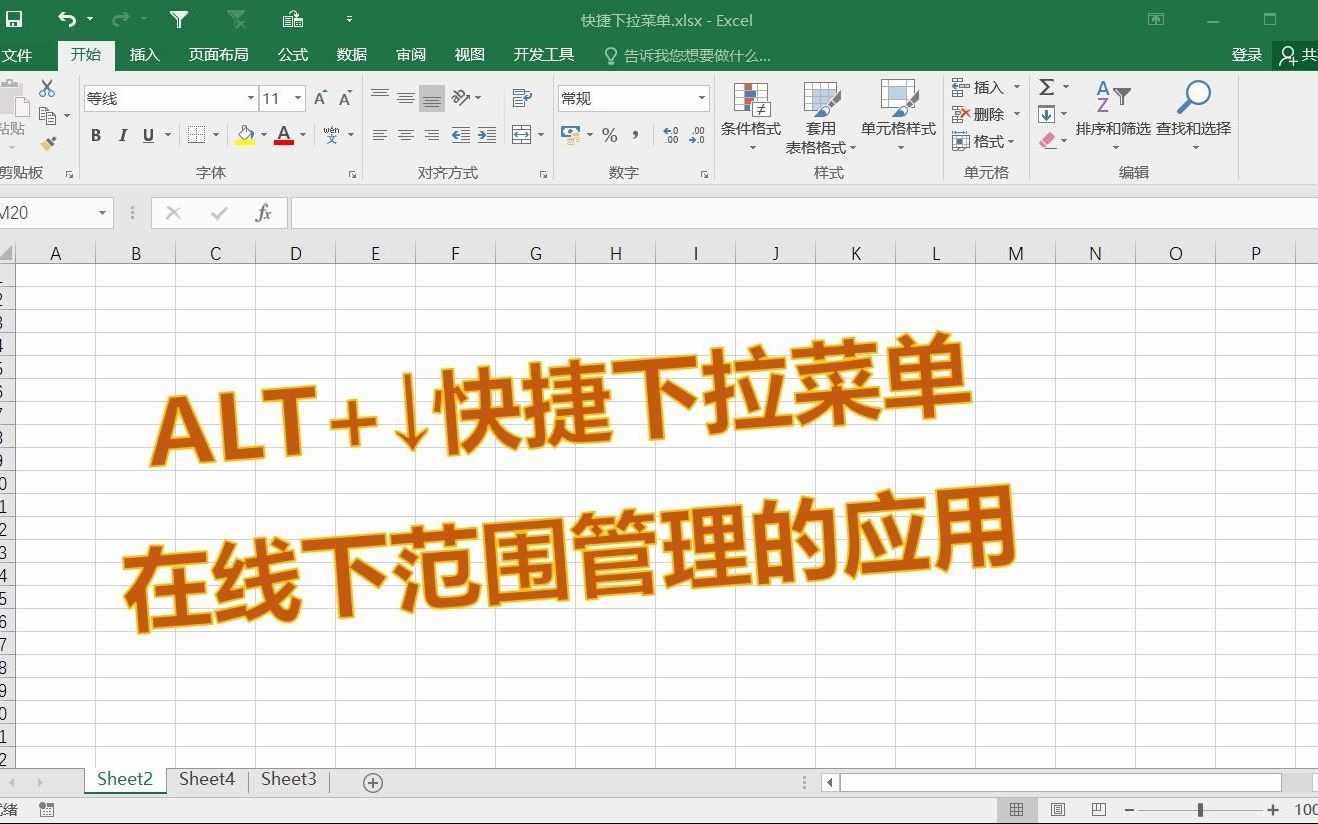Image resolution: width=1318 pixels, height=824 pixels.
Task: Adjust the zoom slider
Action: pyautogui.click(x=1200, y=810)
